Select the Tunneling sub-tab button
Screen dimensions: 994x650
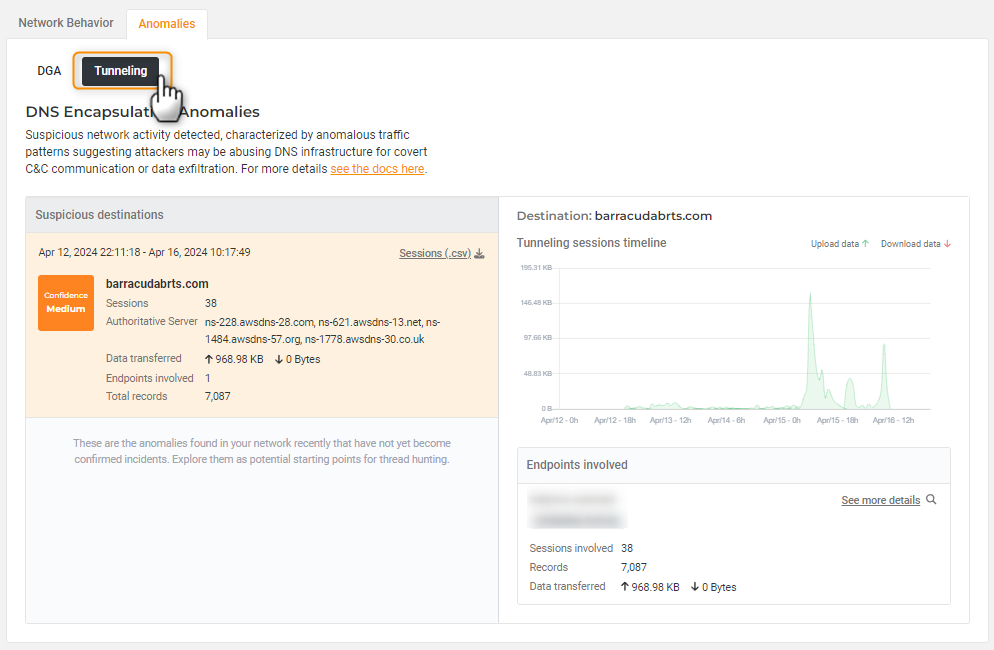121,71
